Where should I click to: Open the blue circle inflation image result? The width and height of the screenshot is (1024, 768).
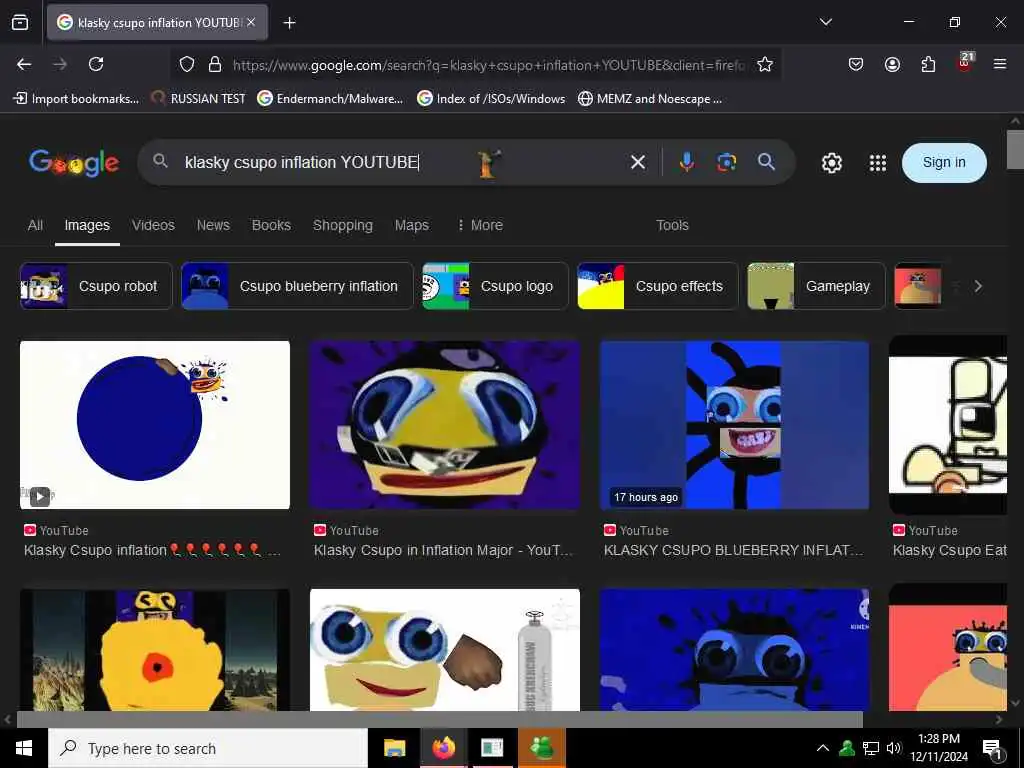click(x=155, y=424)
